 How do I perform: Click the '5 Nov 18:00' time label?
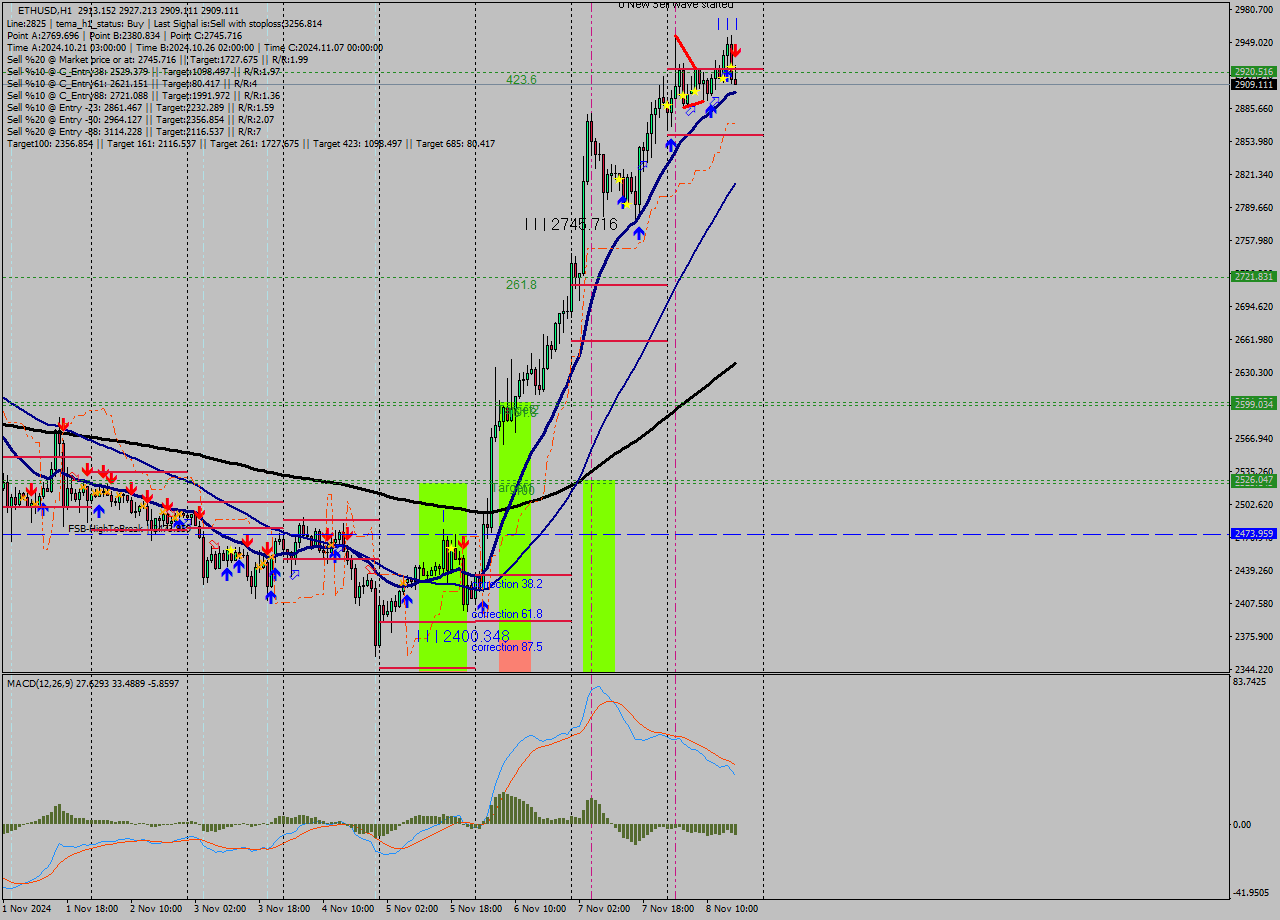click(476, 909)
